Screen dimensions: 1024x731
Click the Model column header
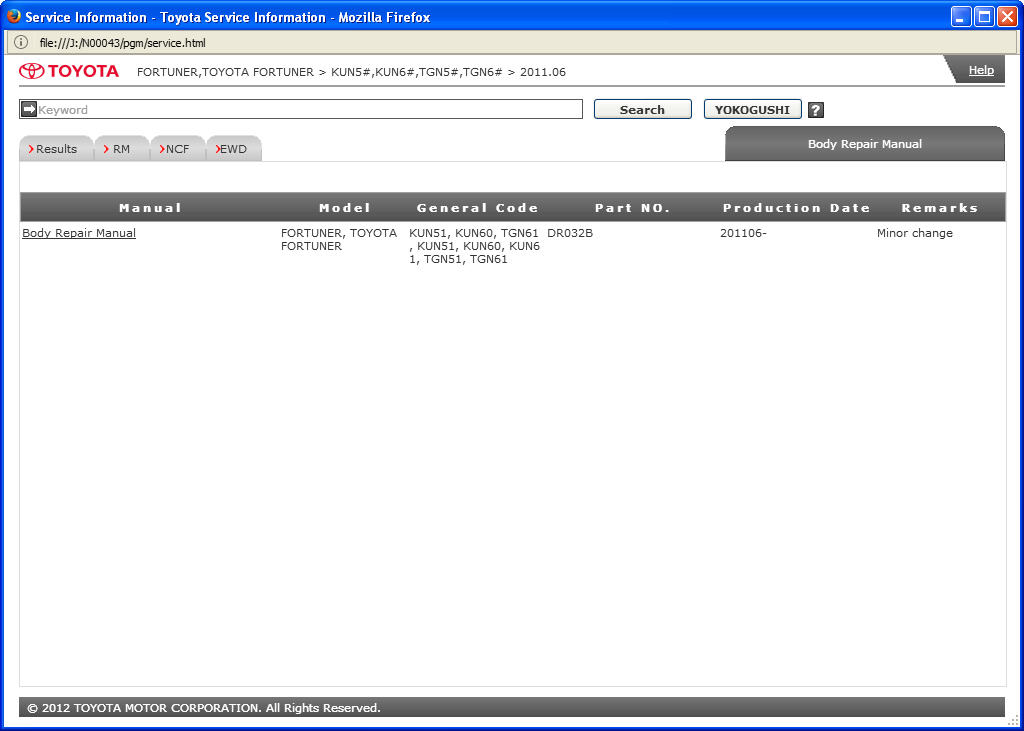pyautogui.click(x=345, y=208)
